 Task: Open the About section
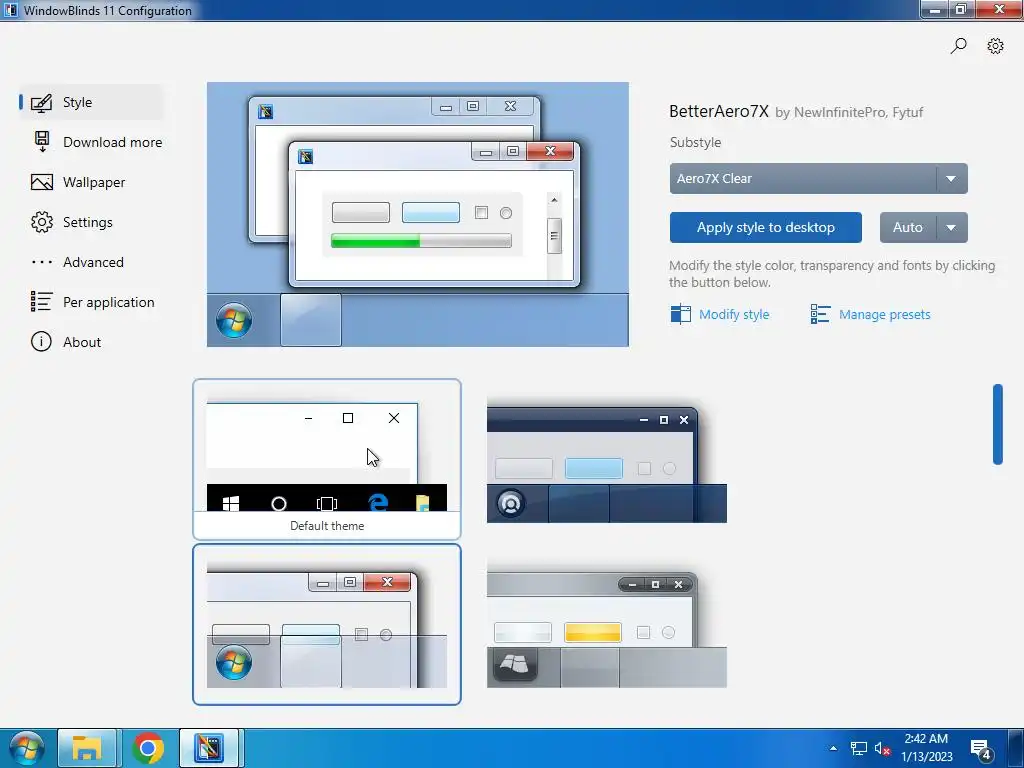coord(91,342)
